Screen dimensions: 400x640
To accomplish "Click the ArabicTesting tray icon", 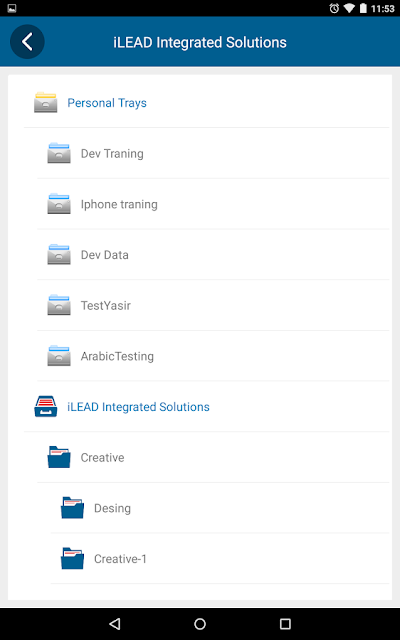I will [59, 356].
